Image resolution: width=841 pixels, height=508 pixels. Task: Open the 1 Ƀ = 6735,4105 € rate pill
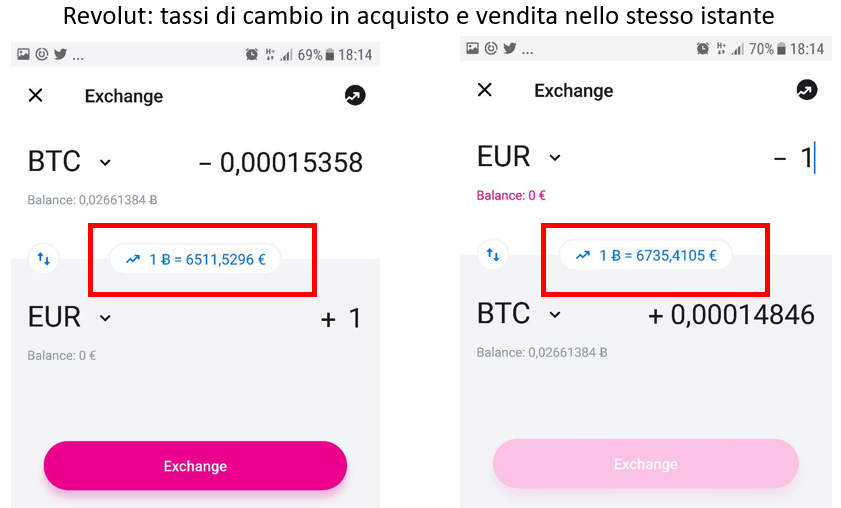pos(646,255)
